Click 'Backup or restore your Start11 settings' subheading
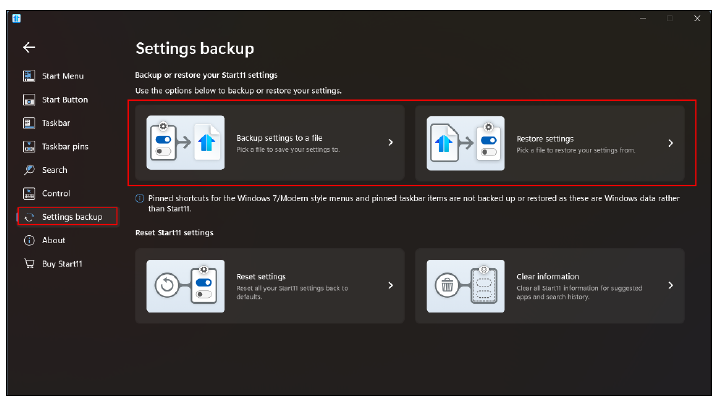717x404 pixels. click(206, 75)
